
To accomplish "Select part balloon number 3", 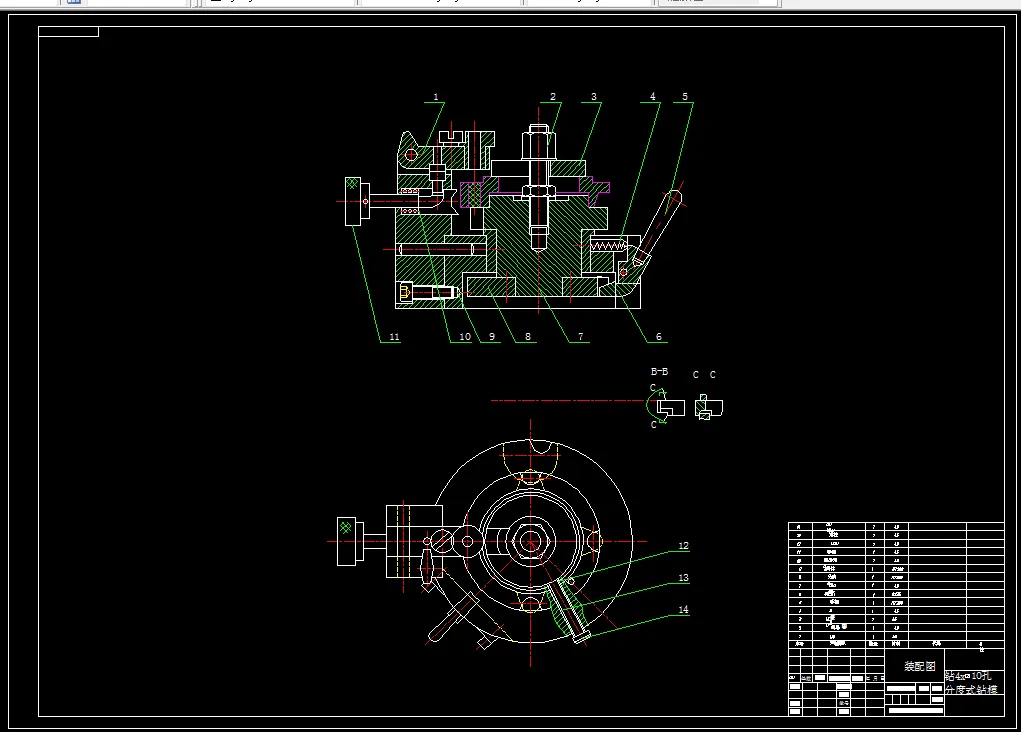I will pos(593,96).
